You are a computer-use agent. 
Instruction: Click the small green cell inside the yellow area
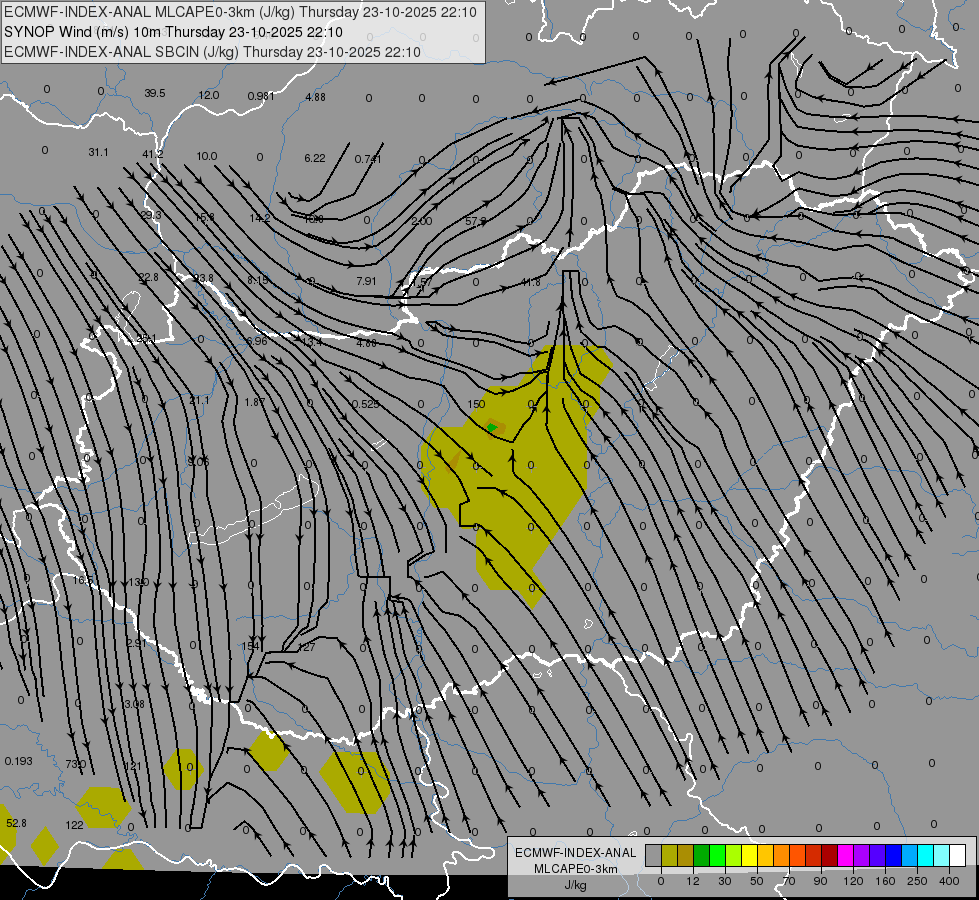point(492,427)
